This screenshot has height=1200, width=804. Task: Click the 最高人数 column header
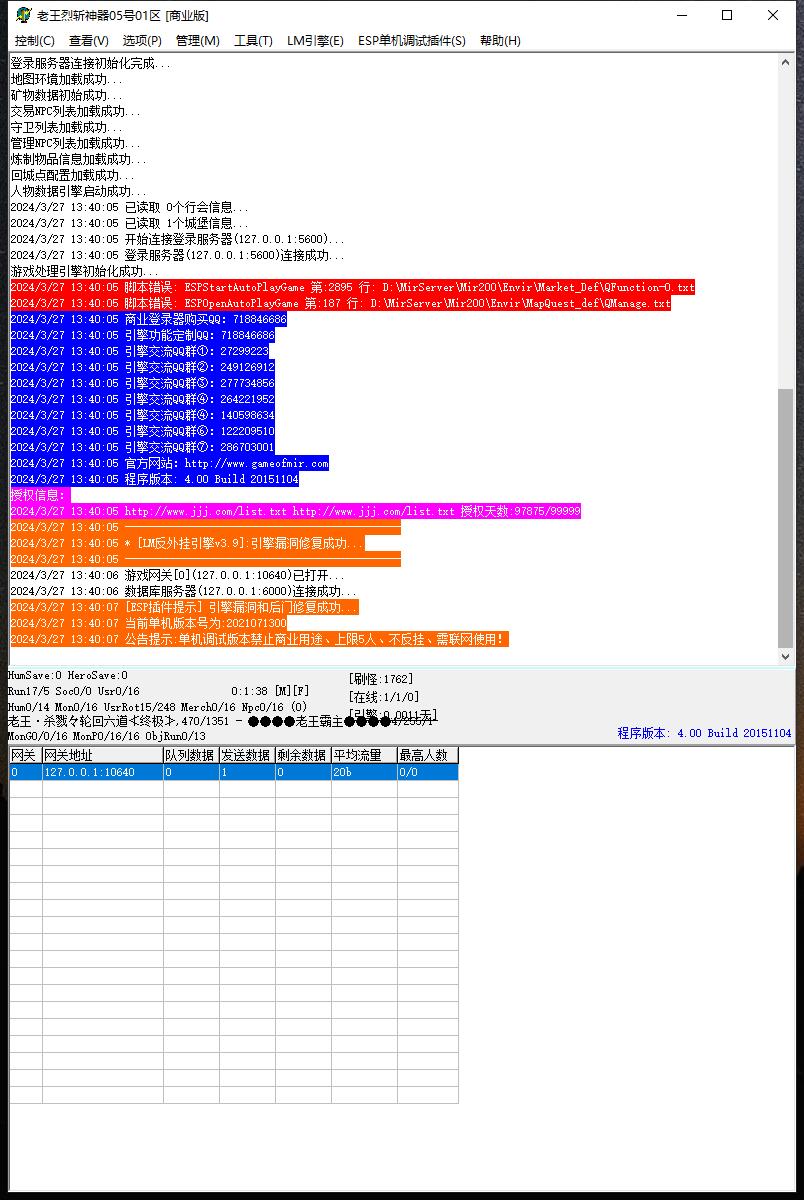point(428,755)
